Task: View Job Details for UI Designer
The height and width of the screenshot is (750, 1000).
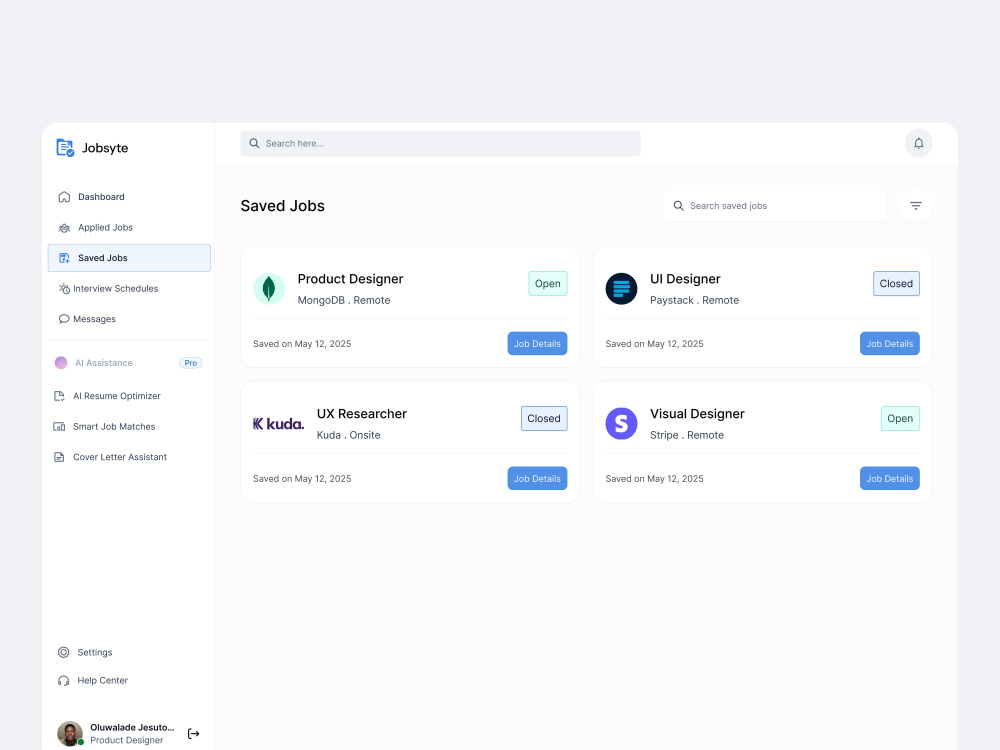Action: tap(890, 344)
